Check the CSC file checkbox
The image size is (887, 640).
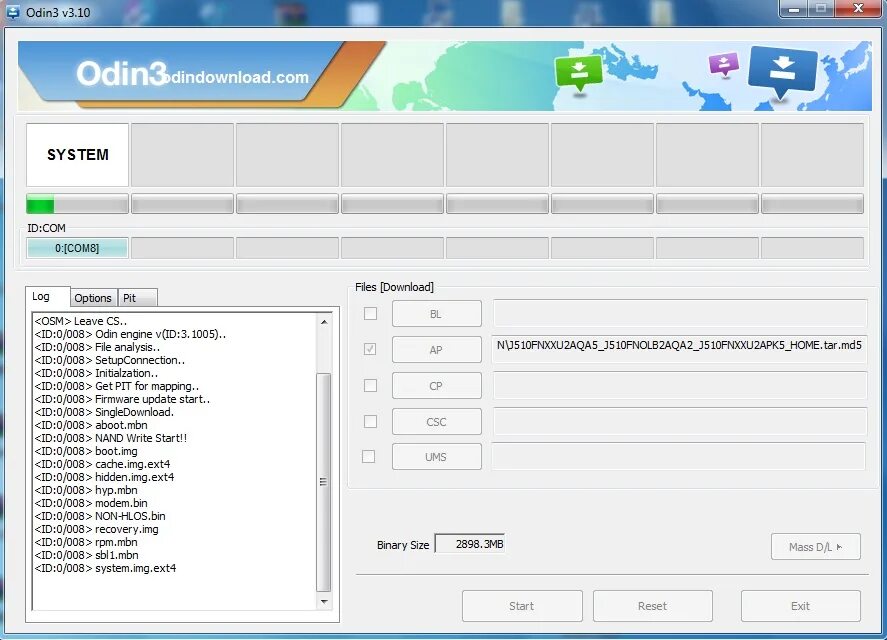coord(371,422)
